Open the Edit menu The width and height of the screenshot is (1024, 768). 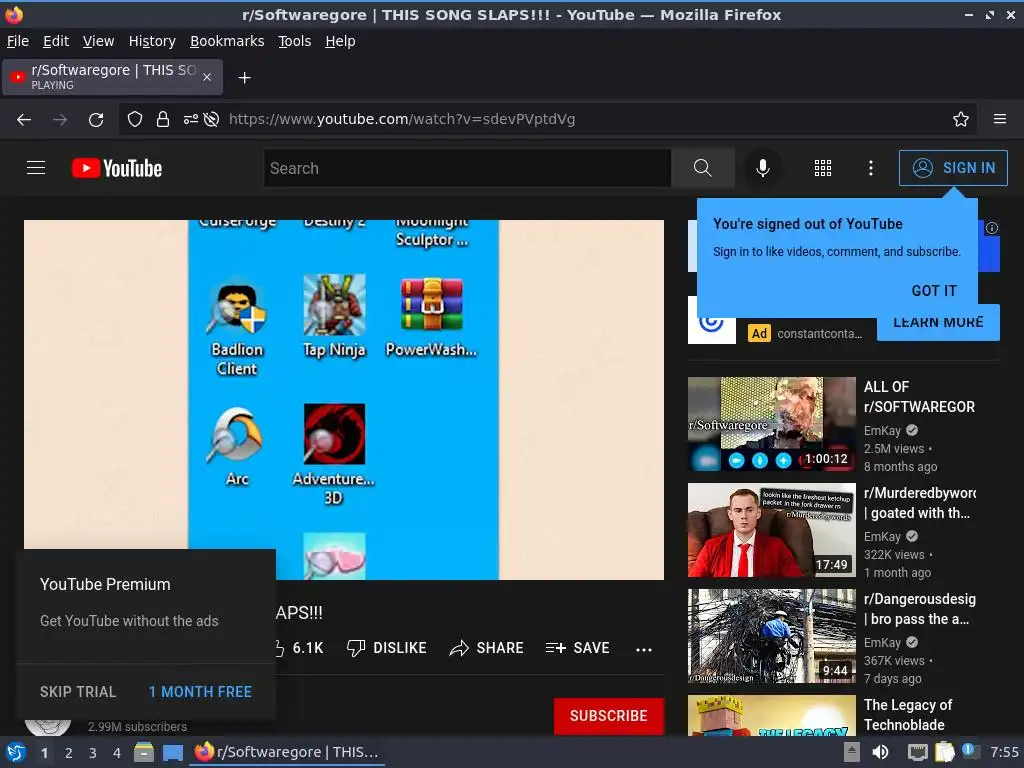[x=56, y=41]
